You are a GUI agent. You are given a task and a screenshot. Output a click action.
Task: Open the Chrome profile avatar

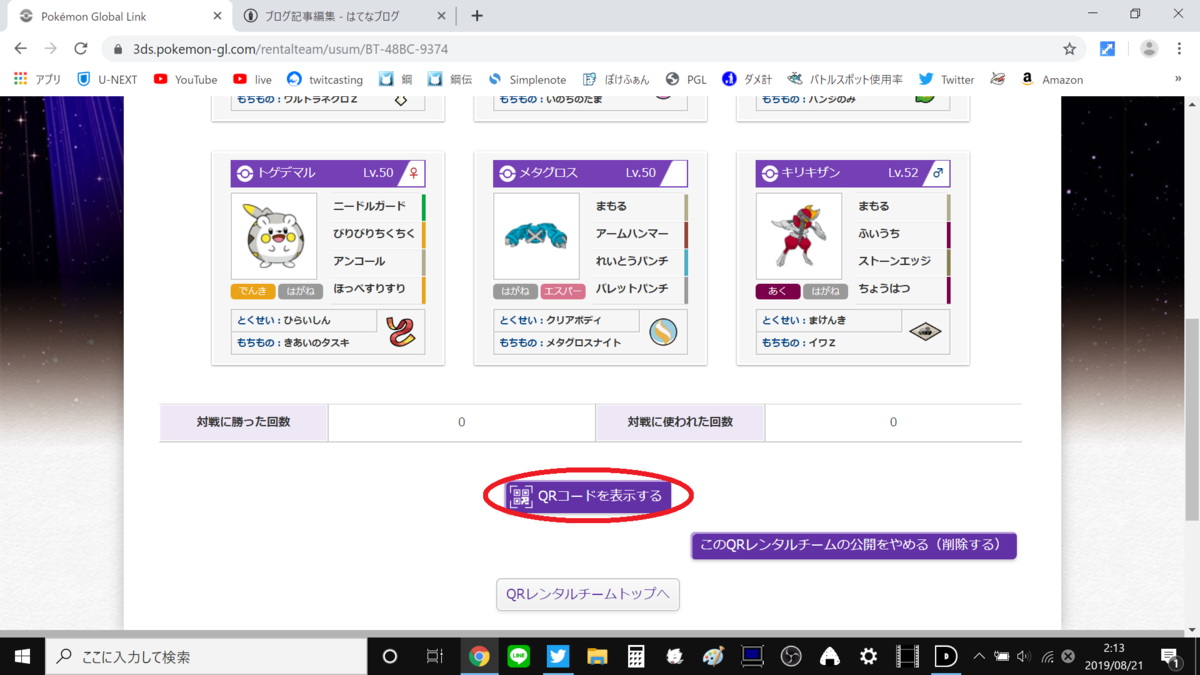(x=1149, y=49)
